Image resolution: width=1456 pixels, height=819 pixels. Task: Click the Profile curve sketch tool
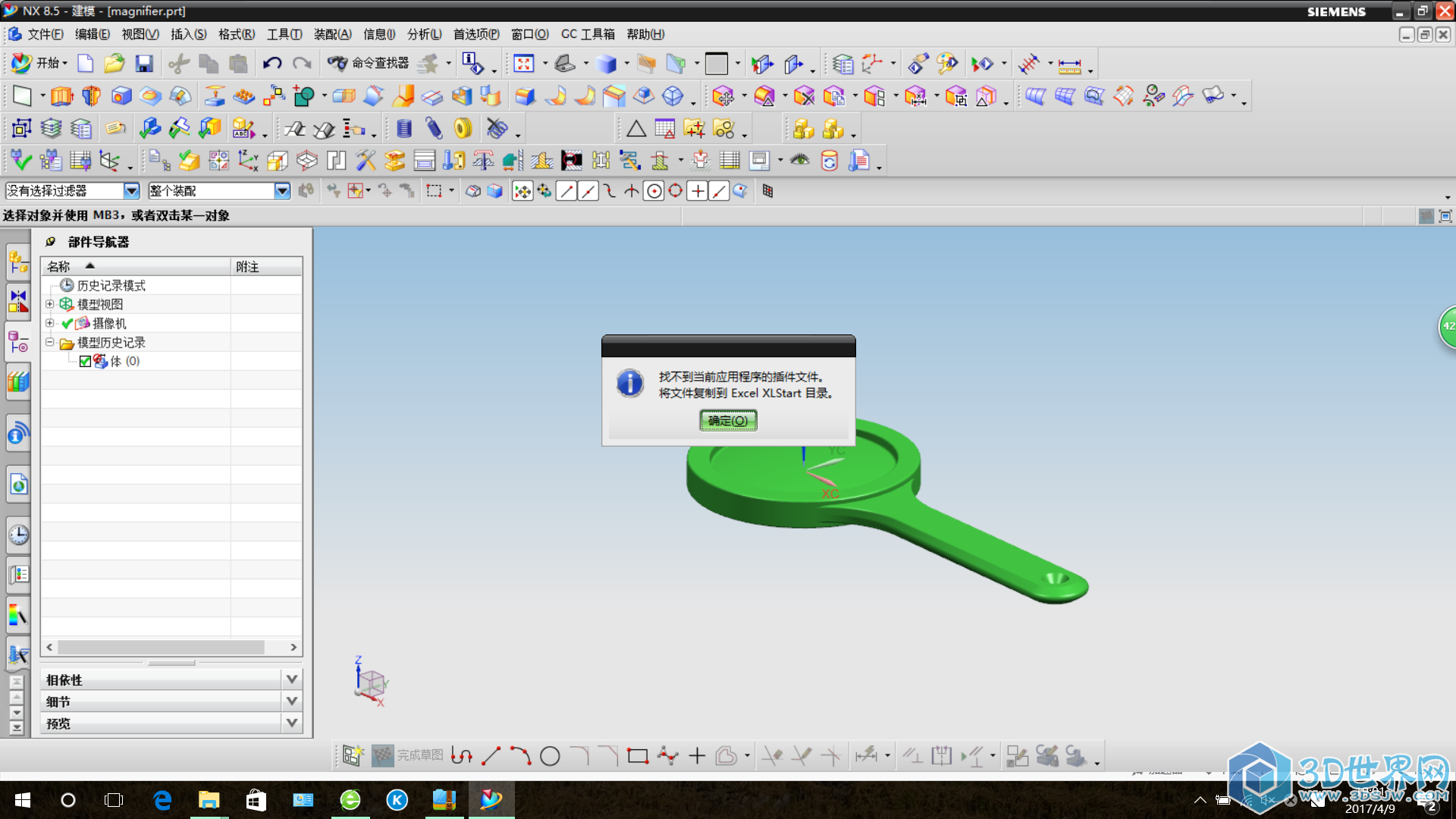(x=461, y=756)
